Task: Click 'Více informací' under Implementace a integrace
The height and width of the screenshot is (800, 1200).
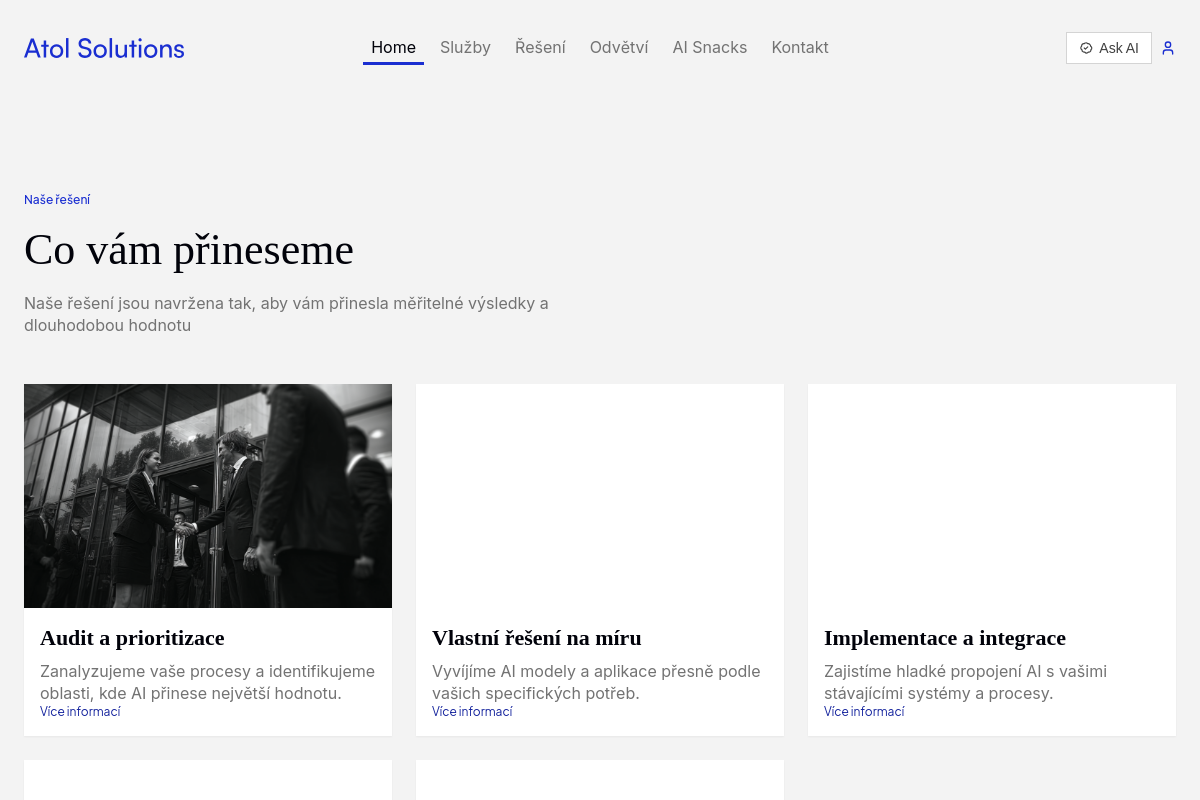Action: (864, 711)
